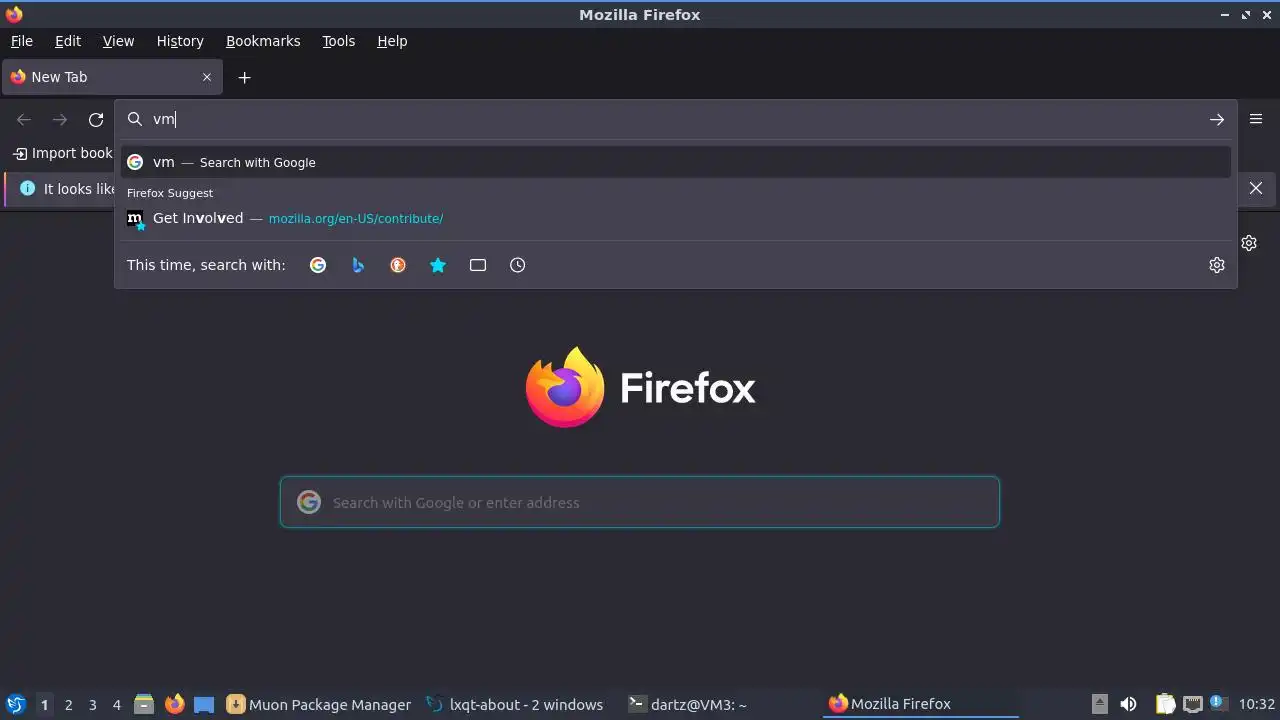
Task: Search open tabs with the tab icon
Action: point(478,265)
